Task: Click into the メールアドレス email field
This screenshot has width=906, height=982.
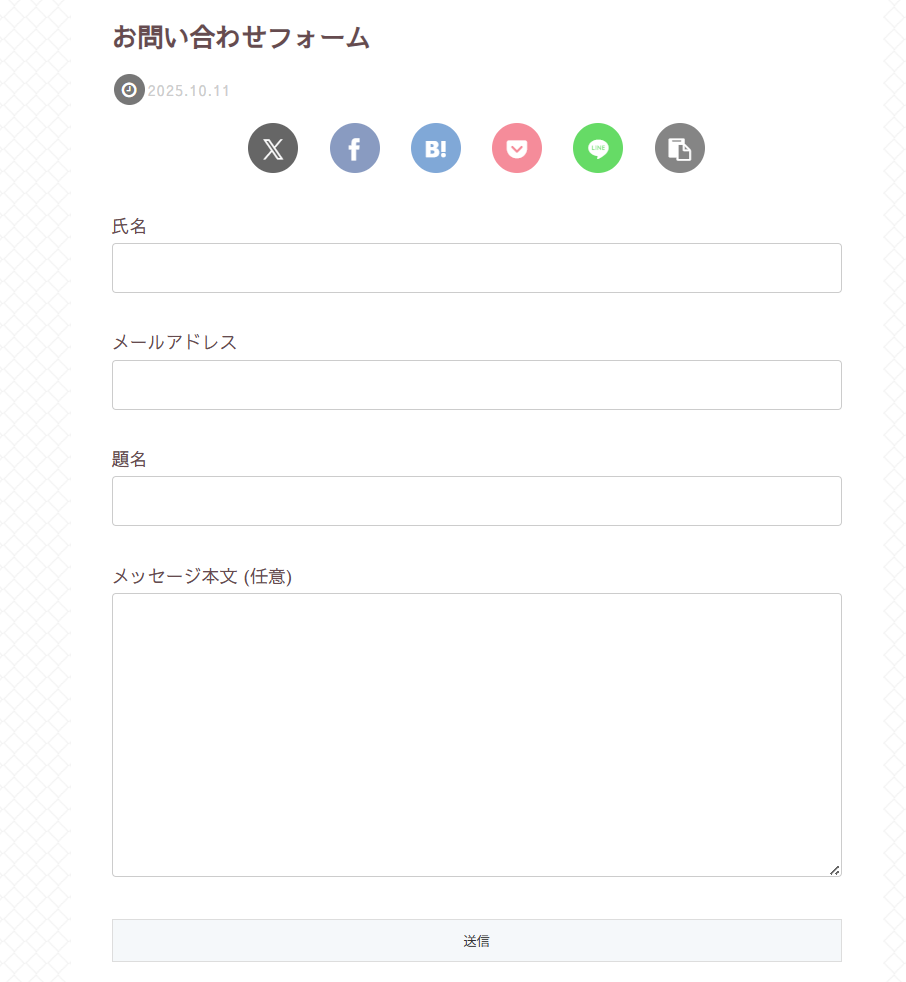Action: click(x=476, y=385)
